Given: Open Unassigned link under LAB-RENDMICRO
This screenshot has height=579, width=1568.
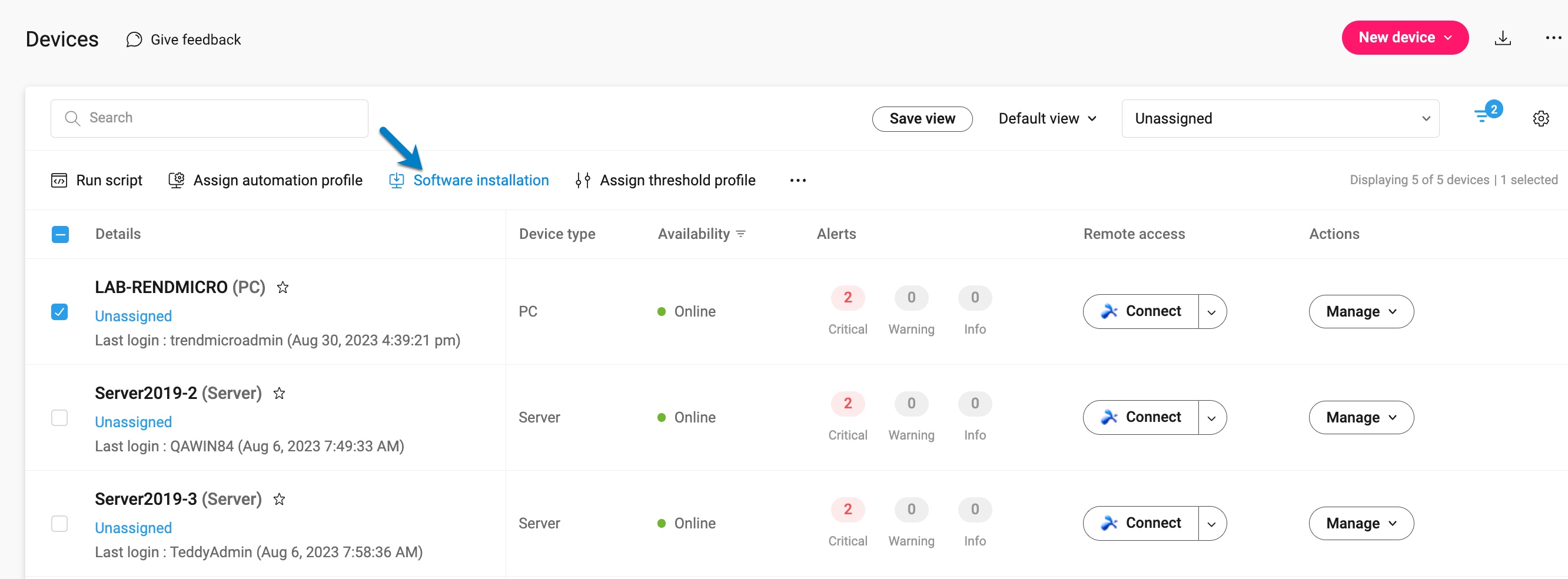Looking at the screenshot, I should [133, 316].
